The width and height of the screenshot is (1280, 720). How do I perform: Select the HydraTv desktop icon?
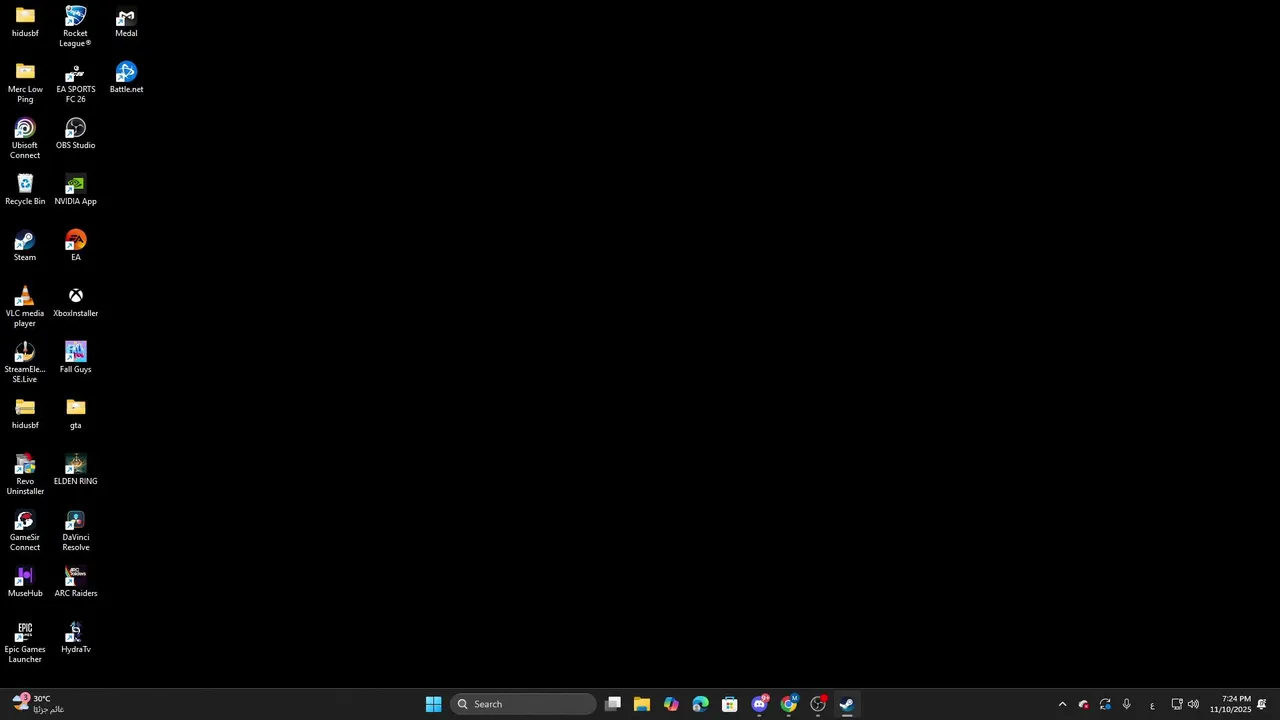coord(75,638)
